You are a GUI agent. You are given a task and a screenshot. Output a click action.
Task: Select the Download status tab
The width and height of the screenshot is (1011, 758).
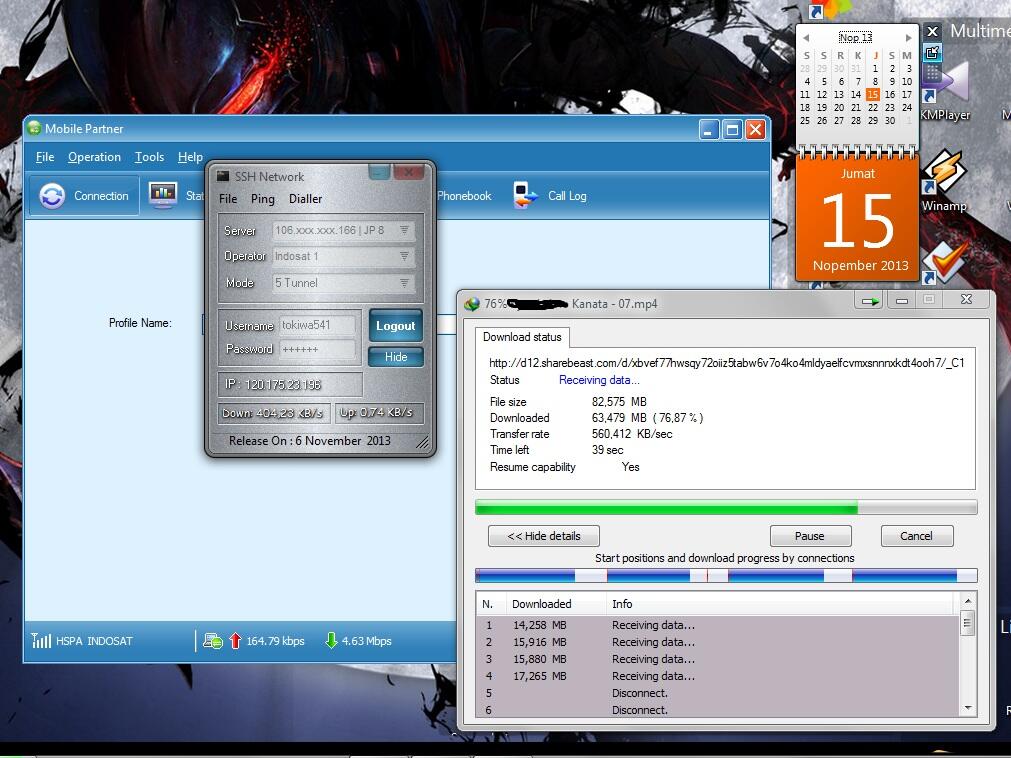(x=522, y=336)
